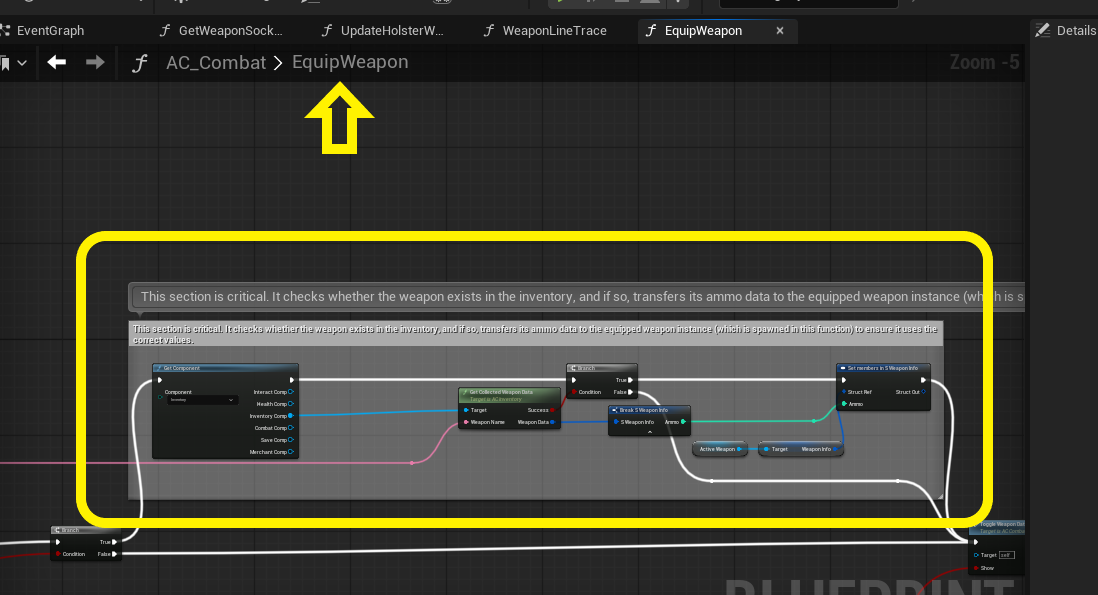The width and height of the screenshot is (1098, 595).
Task: Click EquipWeapon in the breadcrumb
Action: click(350, 62)
